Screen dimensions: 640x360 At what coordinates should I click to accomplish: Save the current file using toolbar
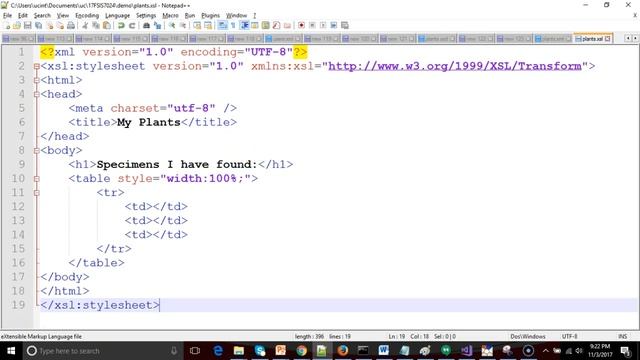[27, 25]
